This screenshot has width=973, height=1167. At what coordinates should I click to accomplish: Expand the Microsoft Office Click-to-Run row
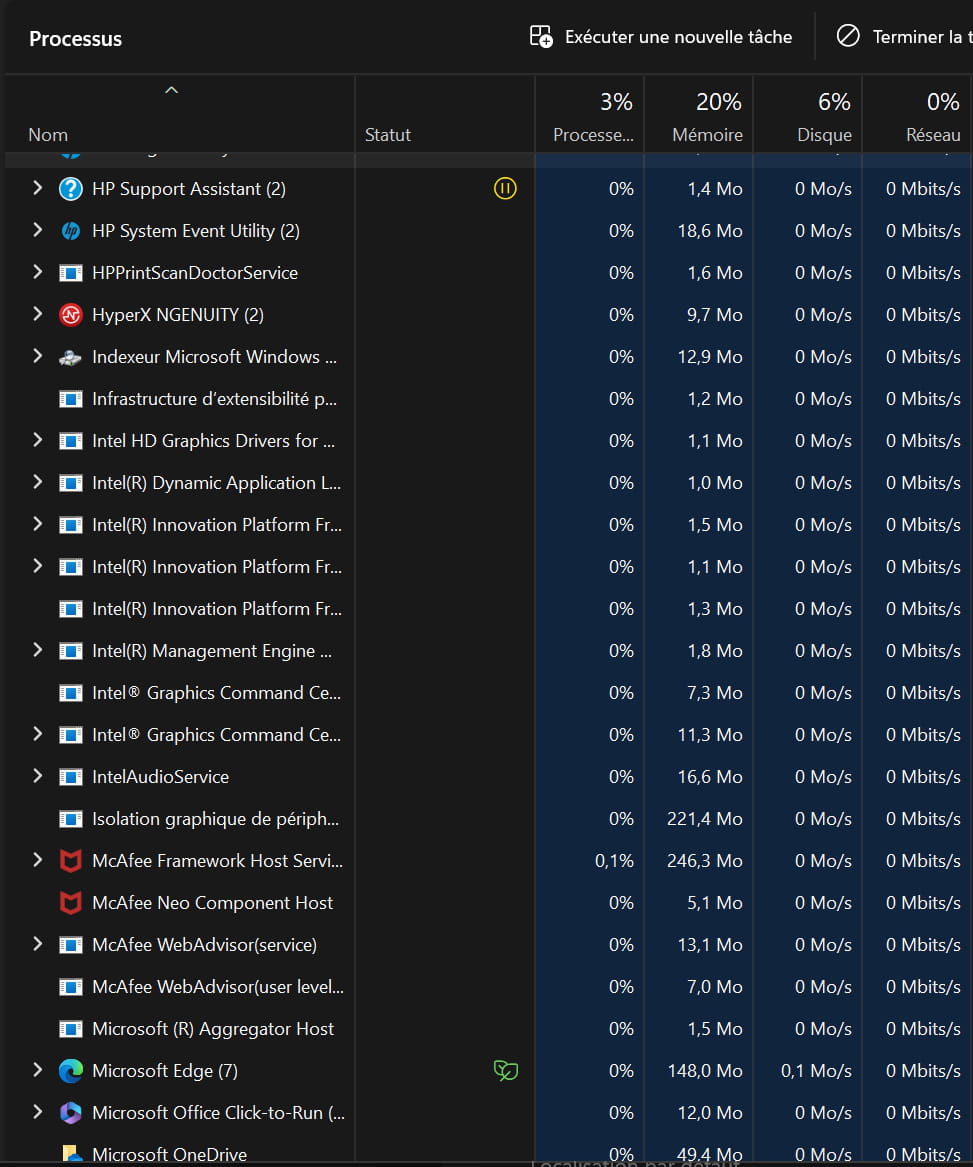click(x=37, y=1112)
